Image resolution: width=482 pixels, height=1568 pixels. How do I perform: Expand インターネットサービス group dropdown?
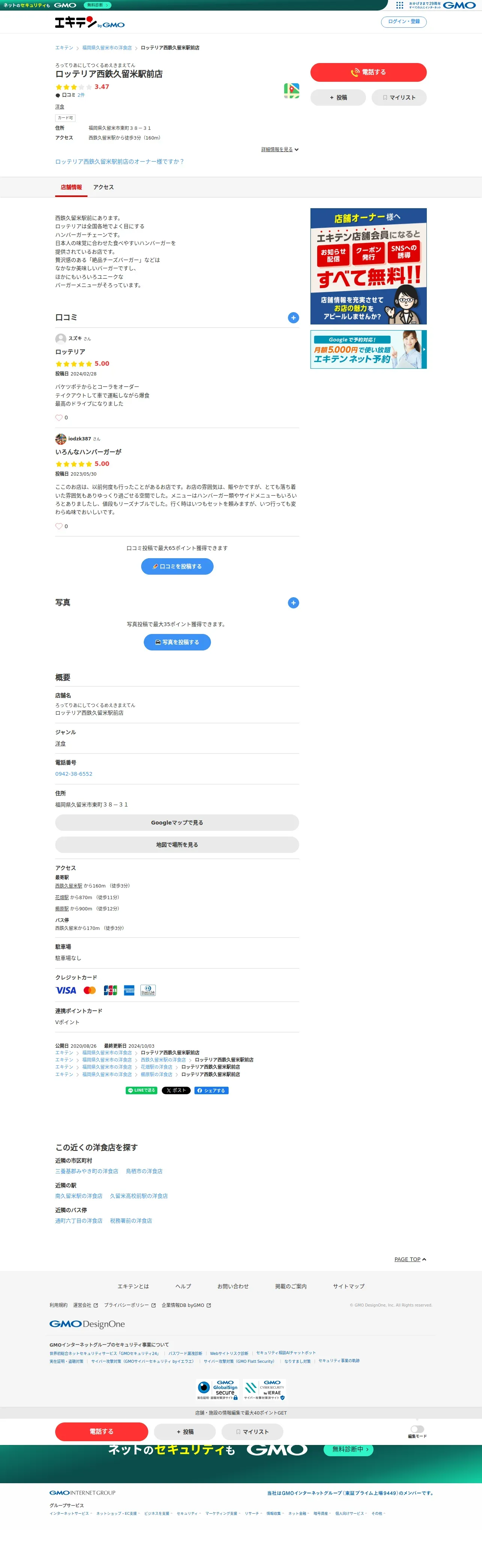pyautogui.click(x=71, y=1513)
